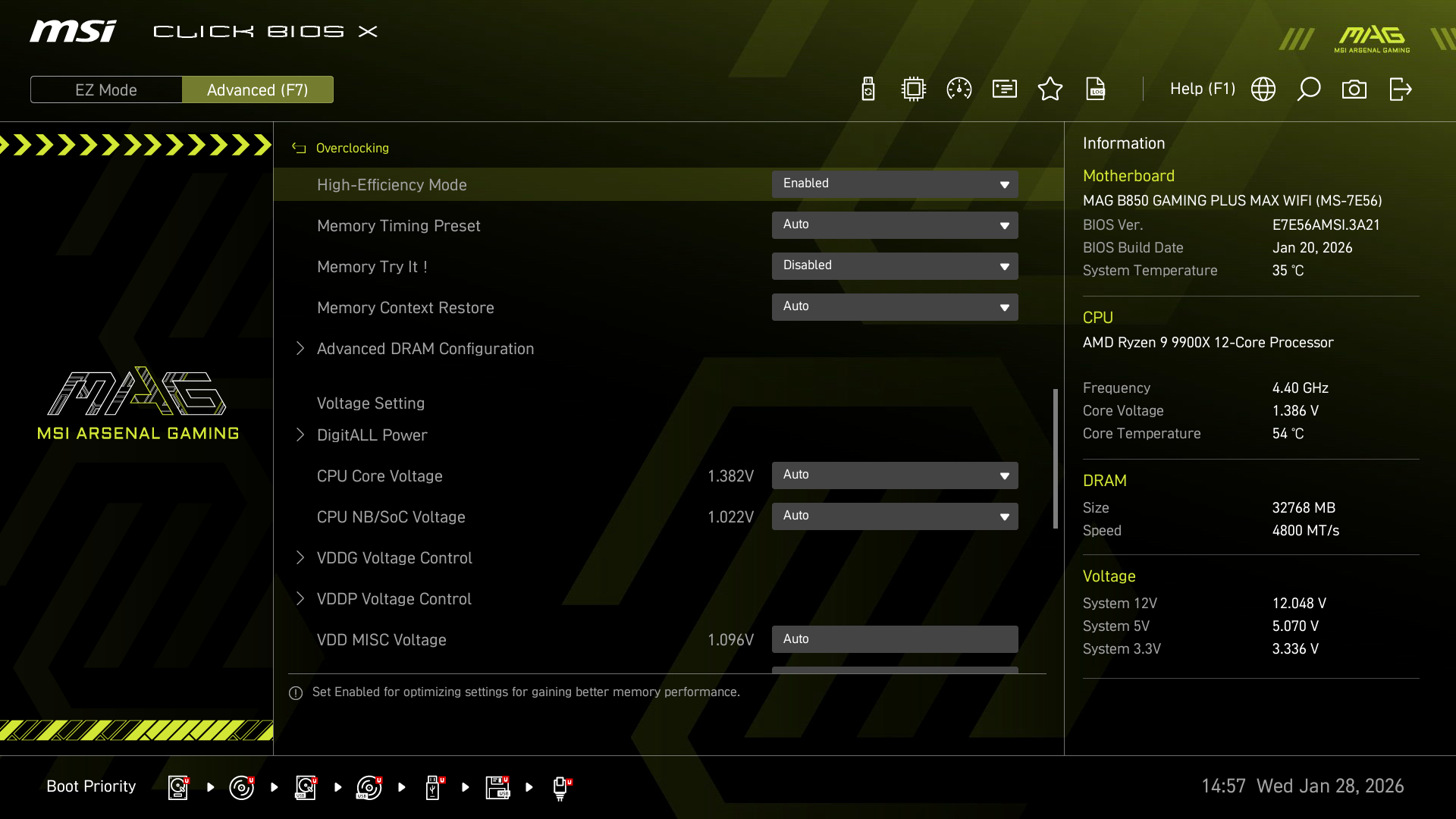Click the globe language icon

[x=1263, y=89]
